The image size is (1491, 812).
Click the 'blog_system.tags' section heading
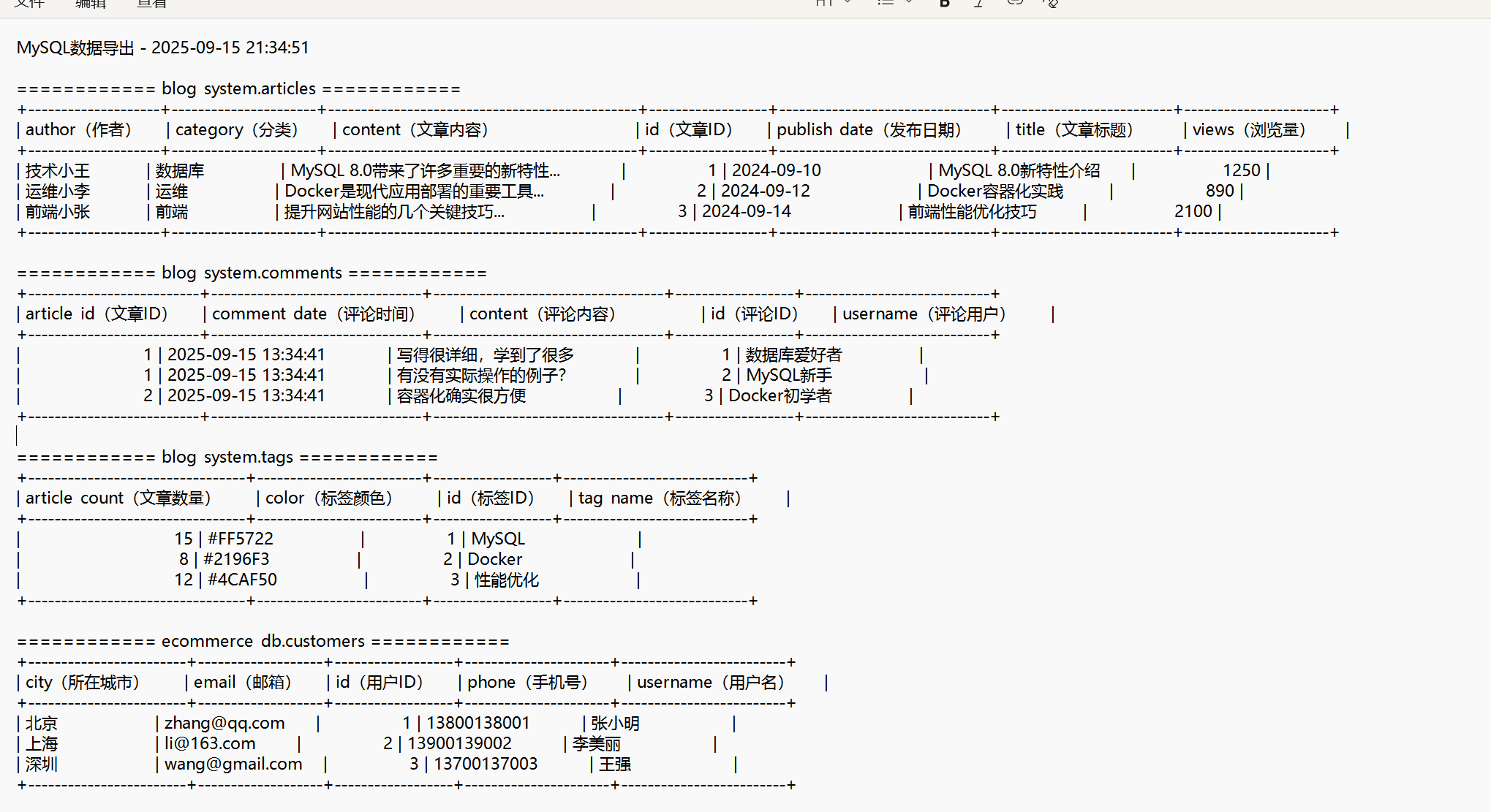[227, 457]
